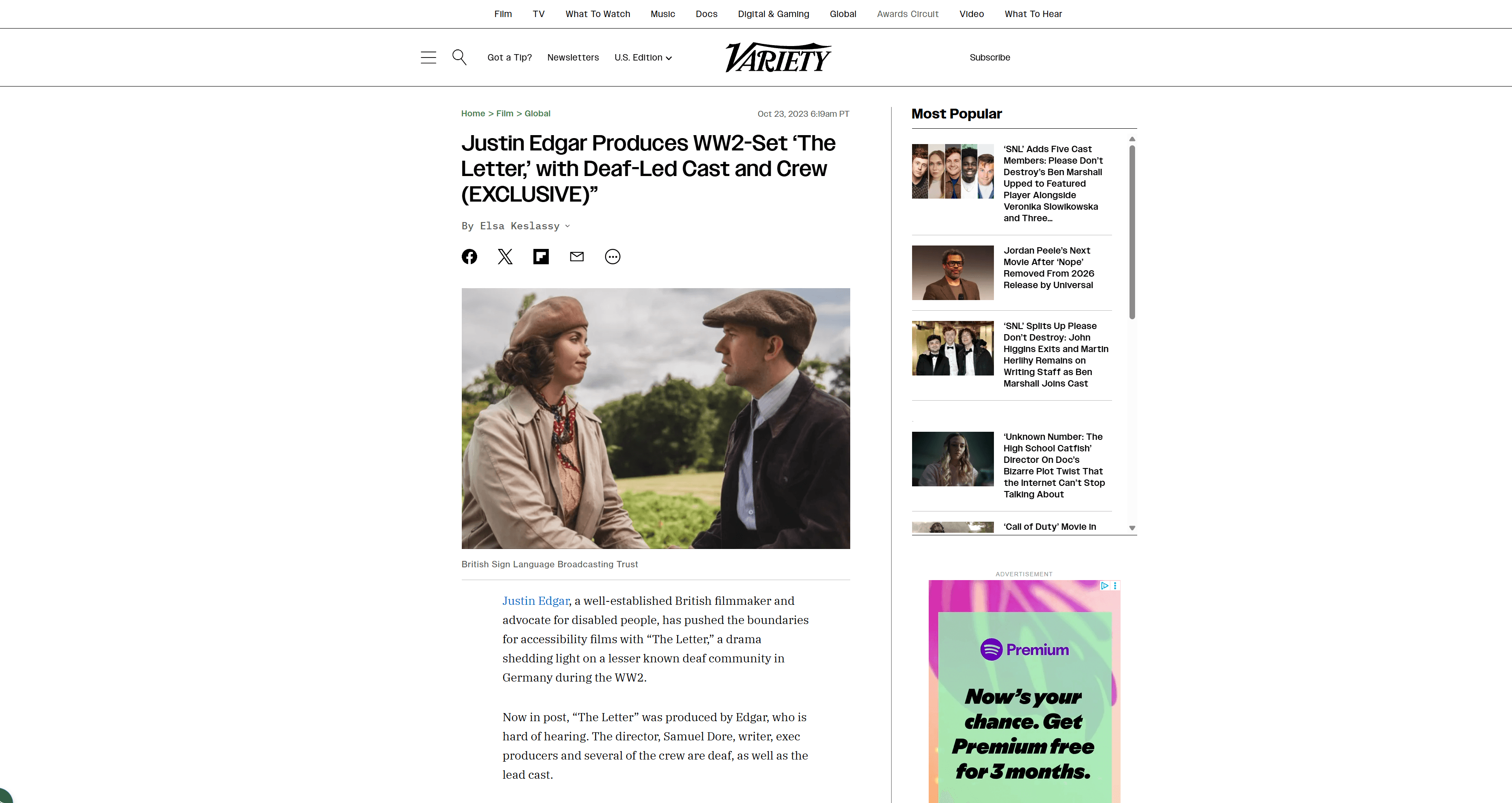
Task: Click Most Popular scroll down arrow
Action: pyautogui.click(x=1132, y=528)
